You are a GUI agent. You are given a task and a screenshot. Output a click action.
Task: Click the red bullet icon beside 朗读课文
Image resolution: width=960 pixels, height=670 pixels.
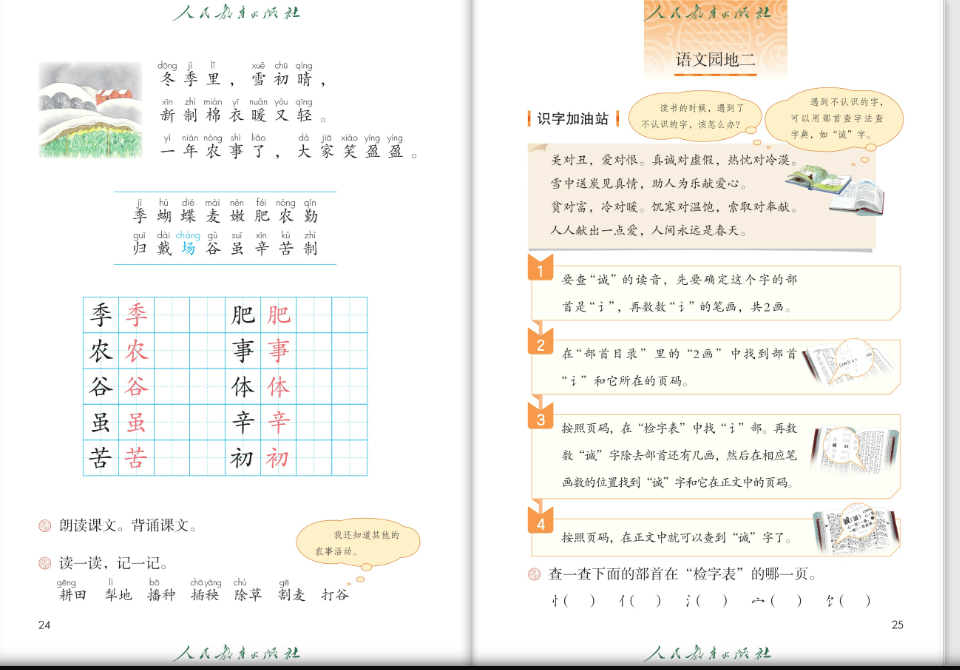(x=45, y=525)
